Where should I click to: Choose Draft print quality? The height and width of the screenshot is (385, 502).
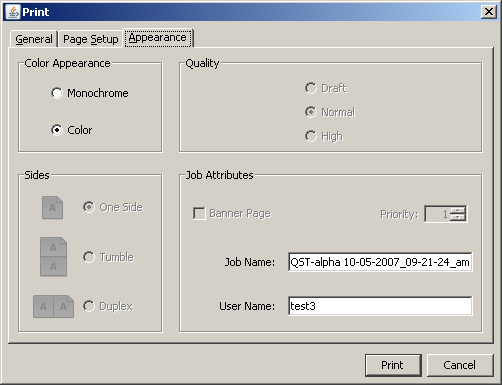pyautogui.click(x=311, y=88)
